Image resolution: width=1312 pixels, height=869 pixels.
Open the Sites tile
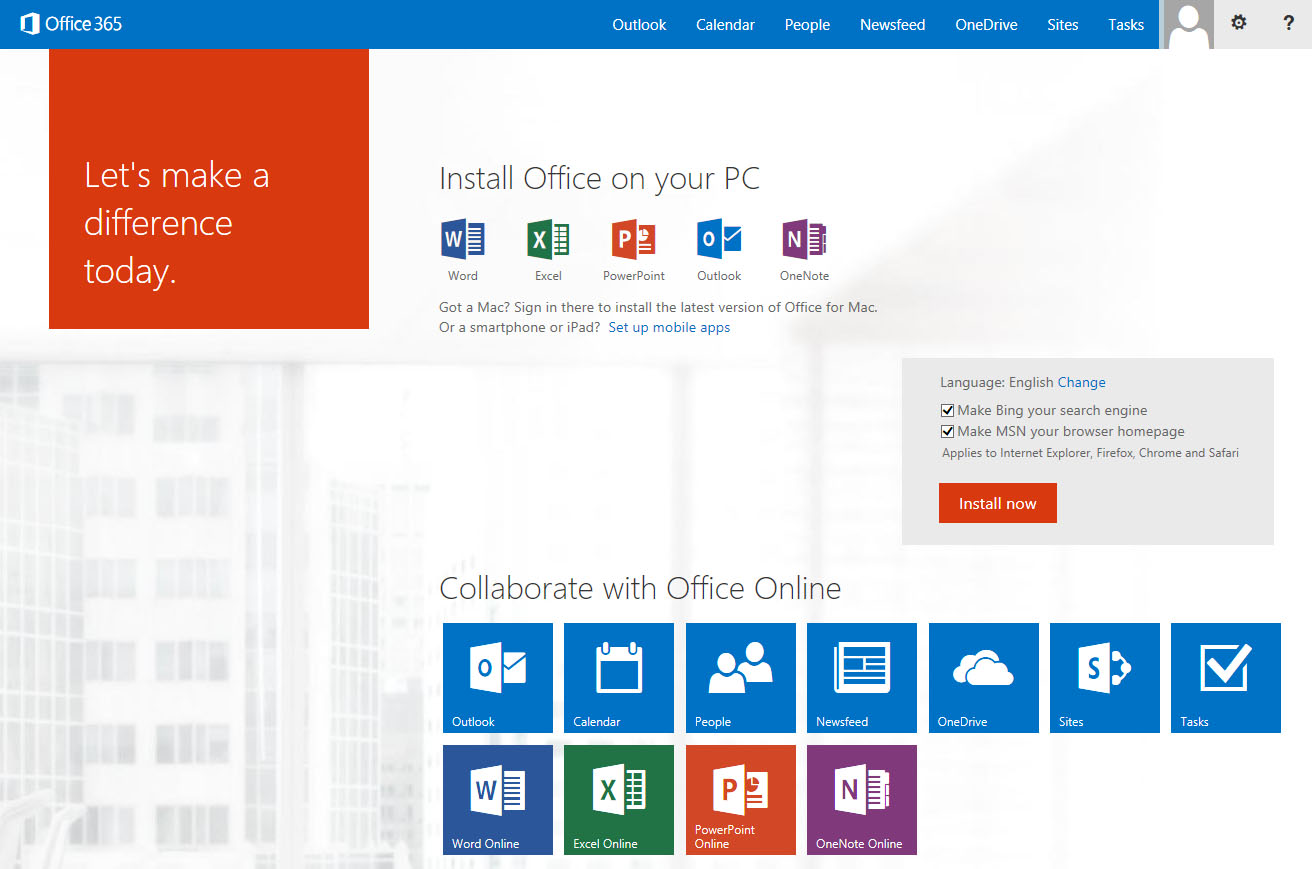(x=1105, y=678)
